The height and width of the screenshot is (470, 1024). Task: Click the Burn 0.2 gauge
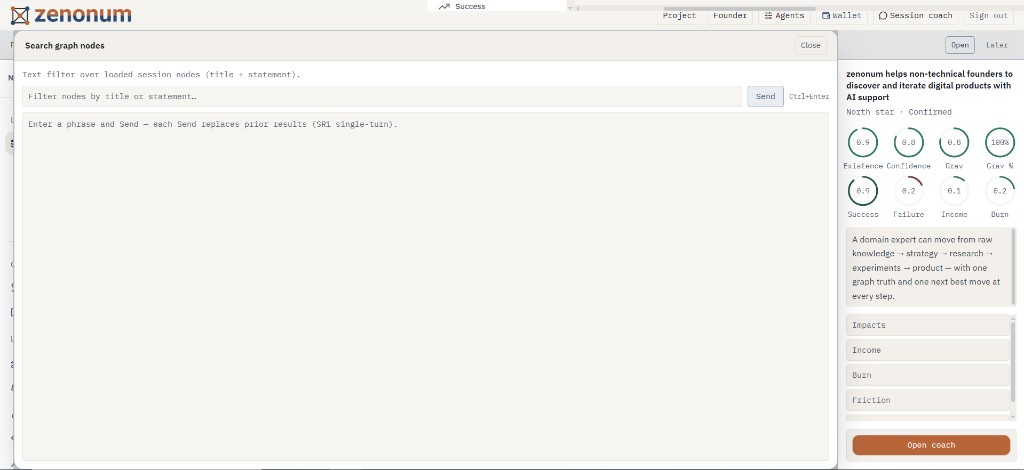pyautogui.click(x=999, y=191)
